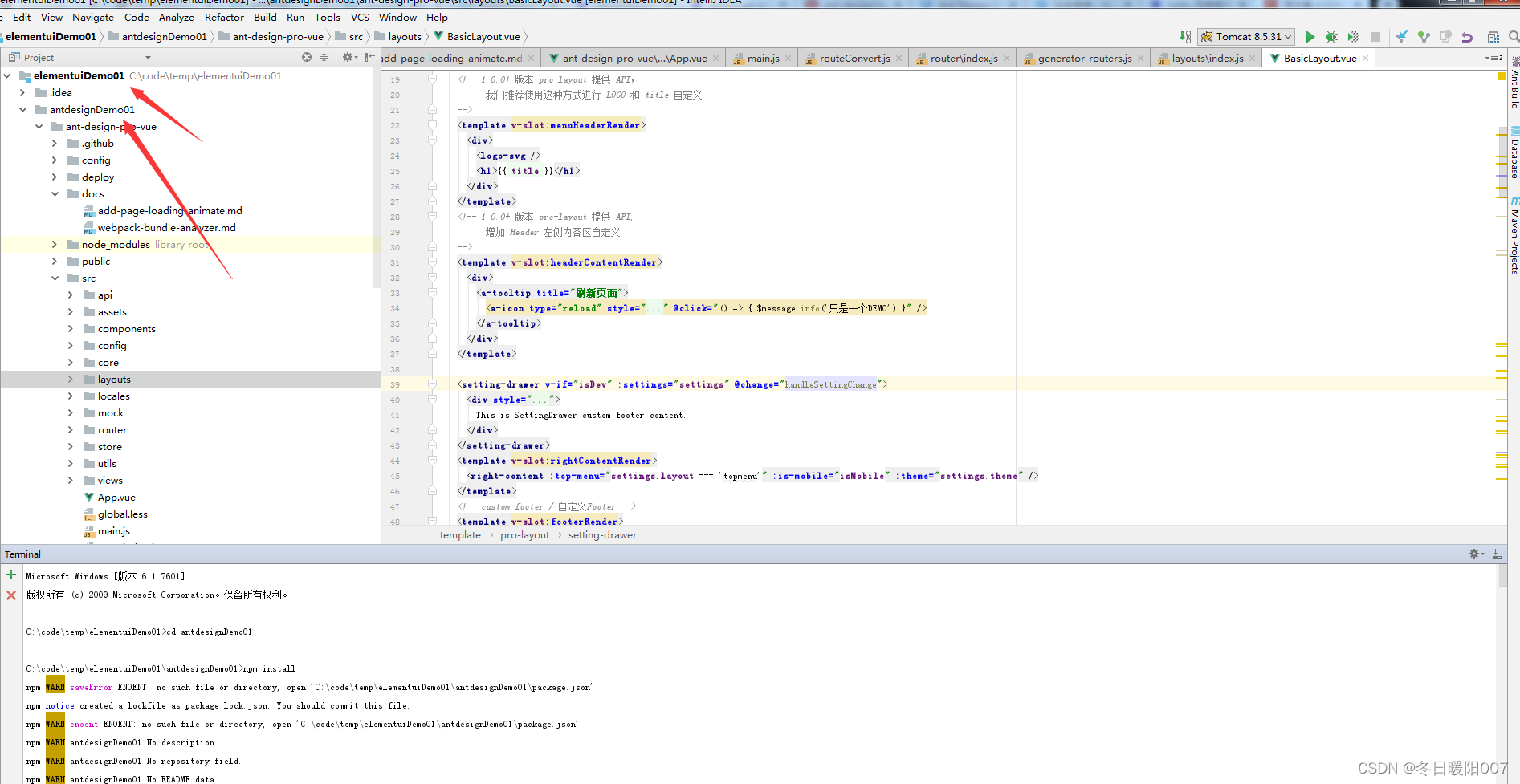Toggle code fold at line 22
This screenshot has height=784, width=1520.
432,125
